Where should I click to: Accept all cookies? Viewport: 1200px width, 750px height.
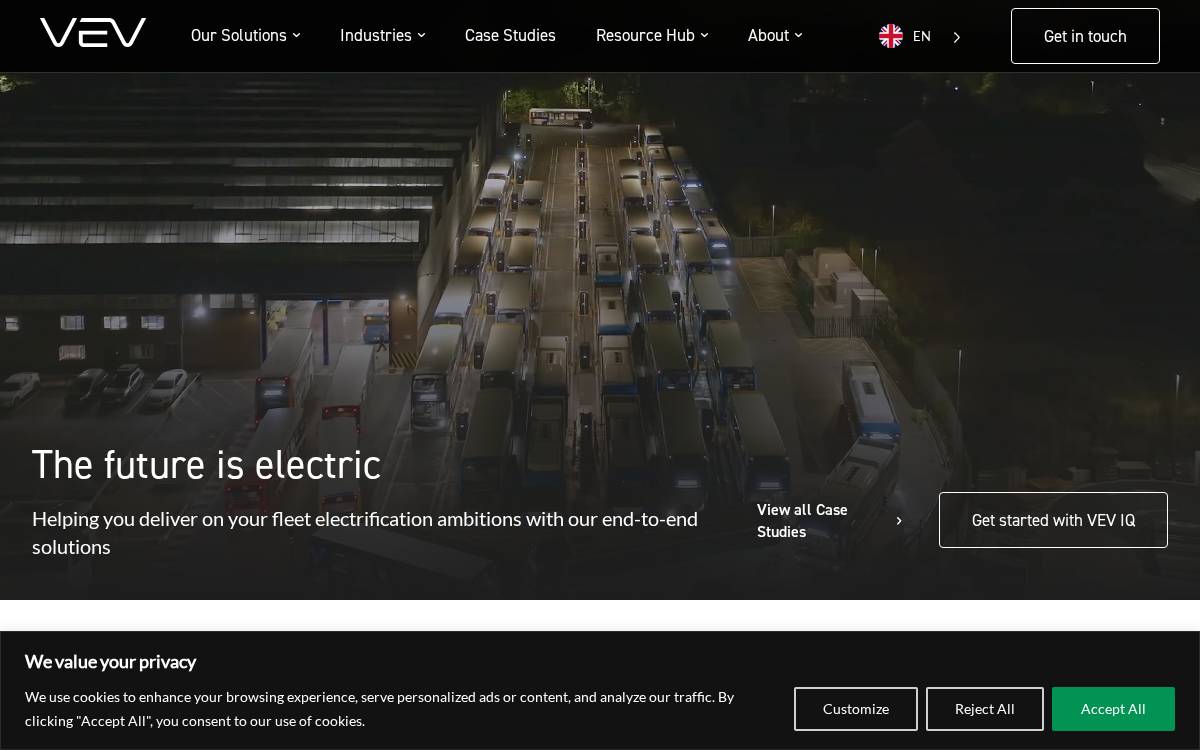coord(1113,709)
